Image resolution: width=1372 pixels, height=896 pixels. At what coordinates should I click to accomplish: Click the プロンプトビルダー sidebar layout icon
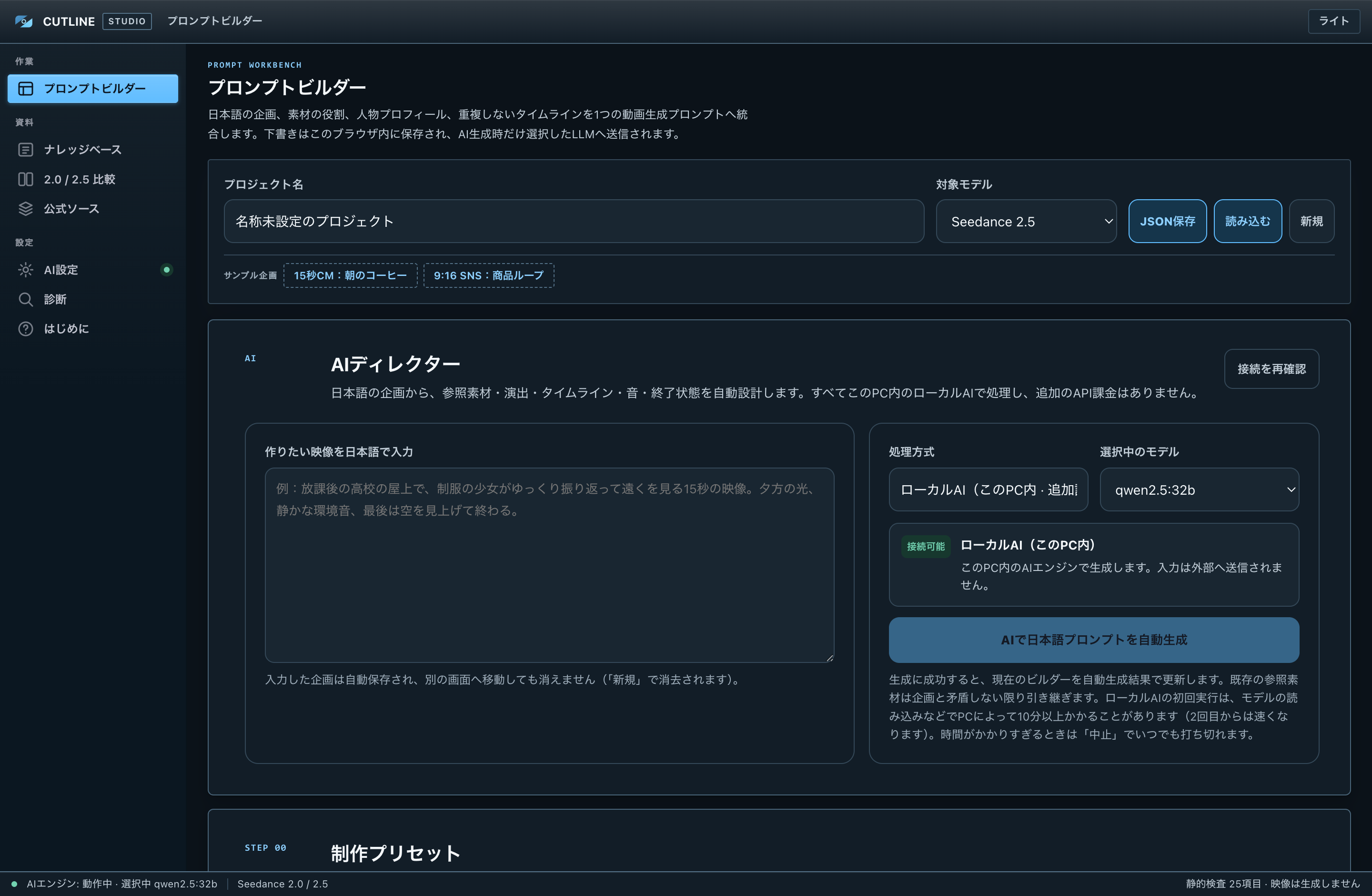25,88
